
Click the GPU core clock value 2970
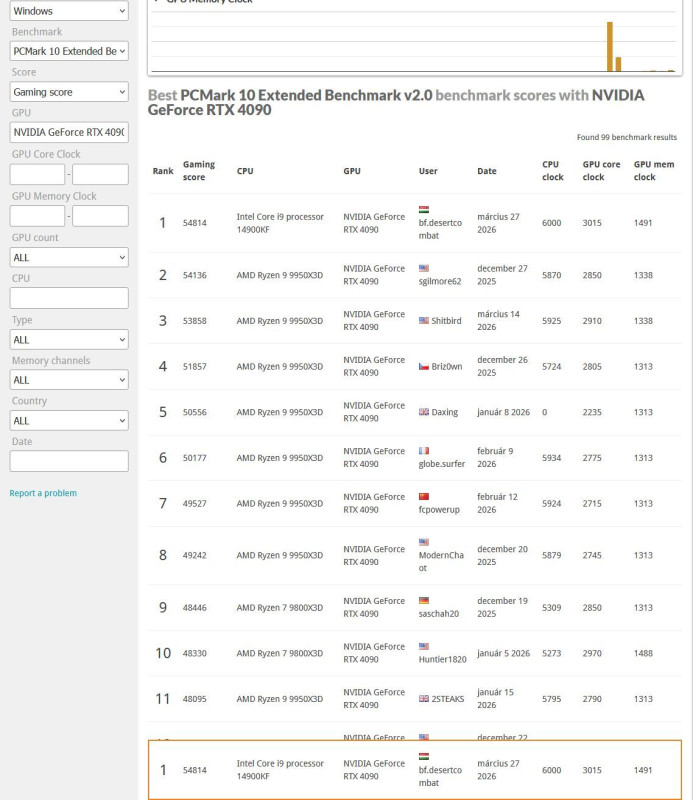point(592,653)
